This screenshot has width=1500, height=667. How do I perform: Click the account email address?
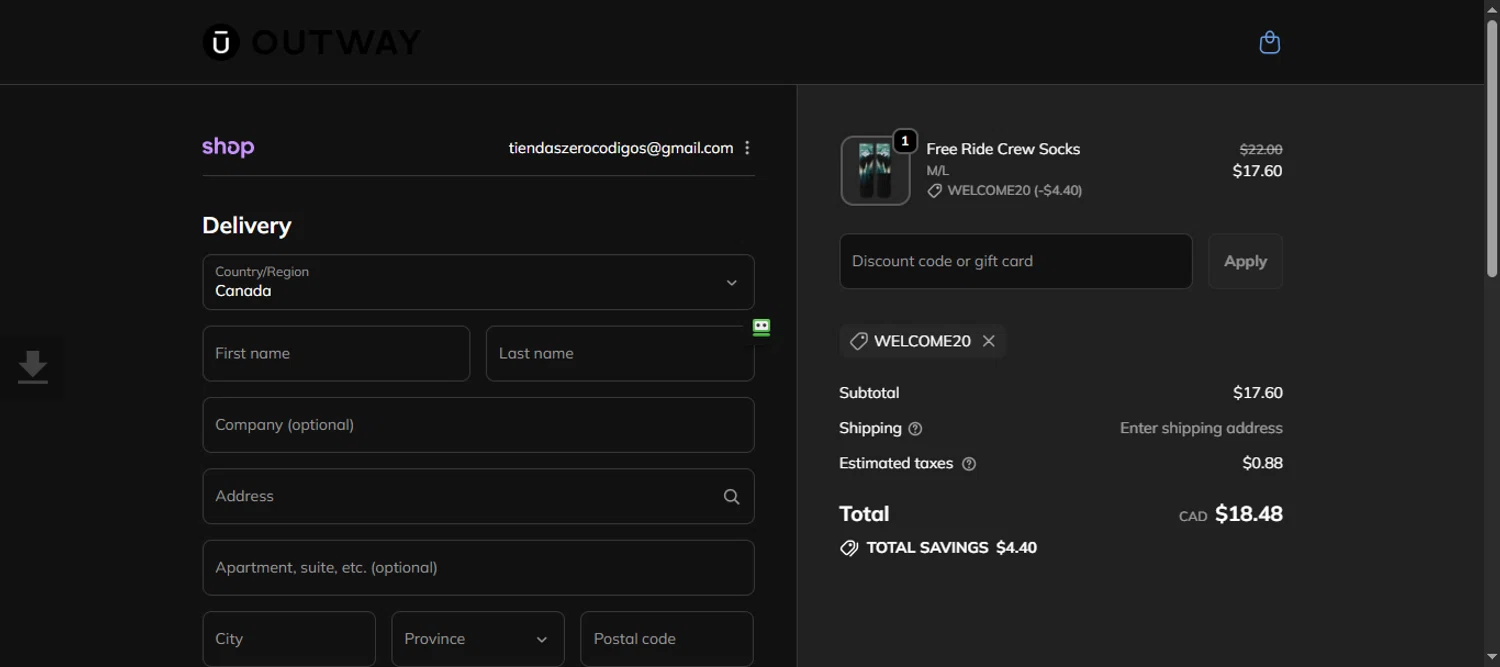pyautogui.click(x=621, y=148)
